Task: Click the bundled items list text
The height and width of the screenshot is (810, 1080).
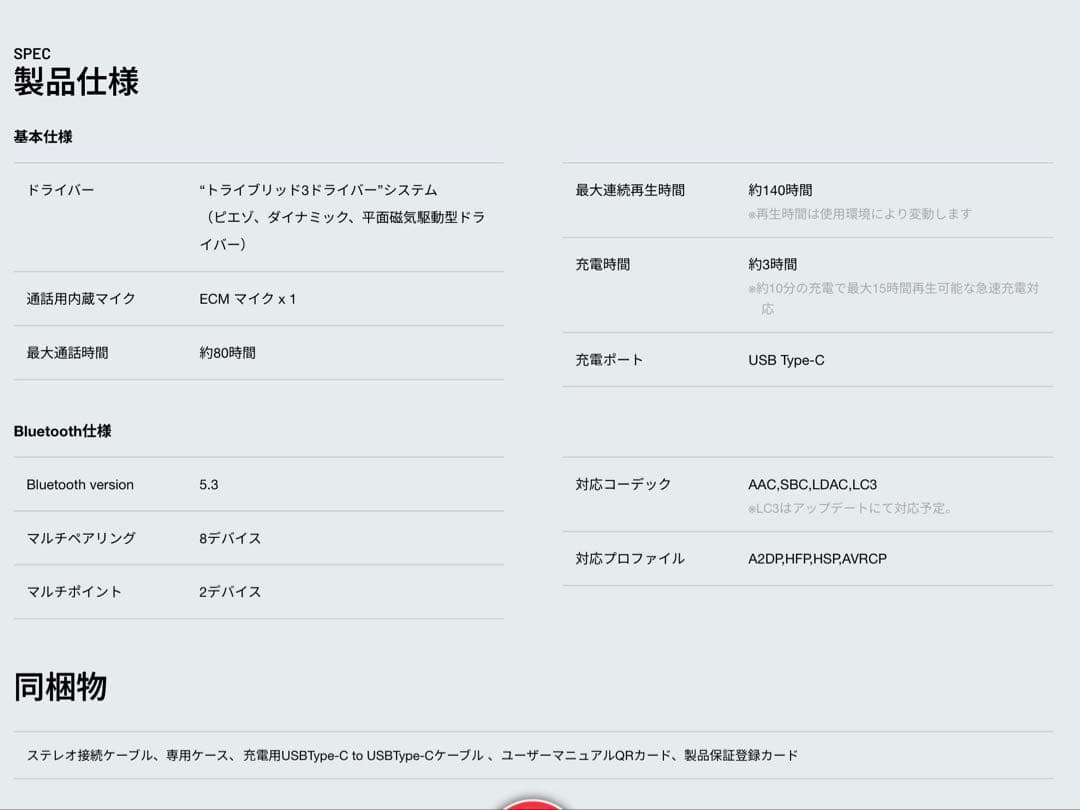Action: point(412,756)
